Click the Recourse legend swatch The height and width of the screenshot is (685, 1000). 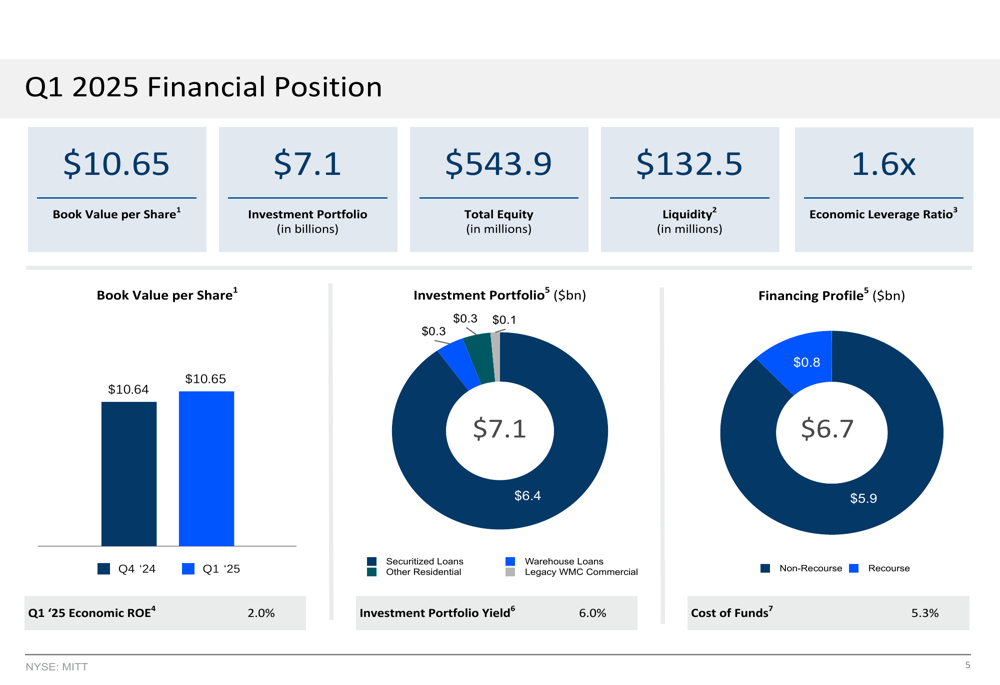coord(854,568)
